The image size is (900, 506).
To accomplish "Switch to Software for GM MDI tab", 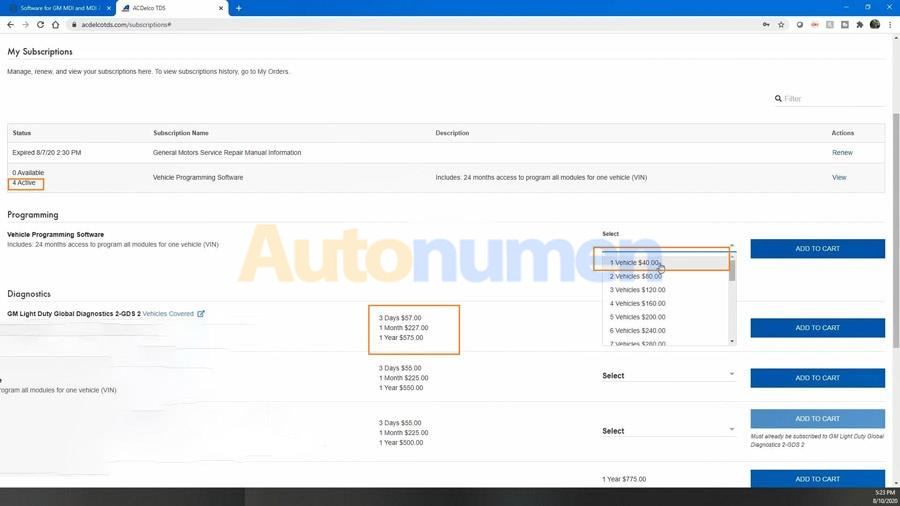I will 58,8.
